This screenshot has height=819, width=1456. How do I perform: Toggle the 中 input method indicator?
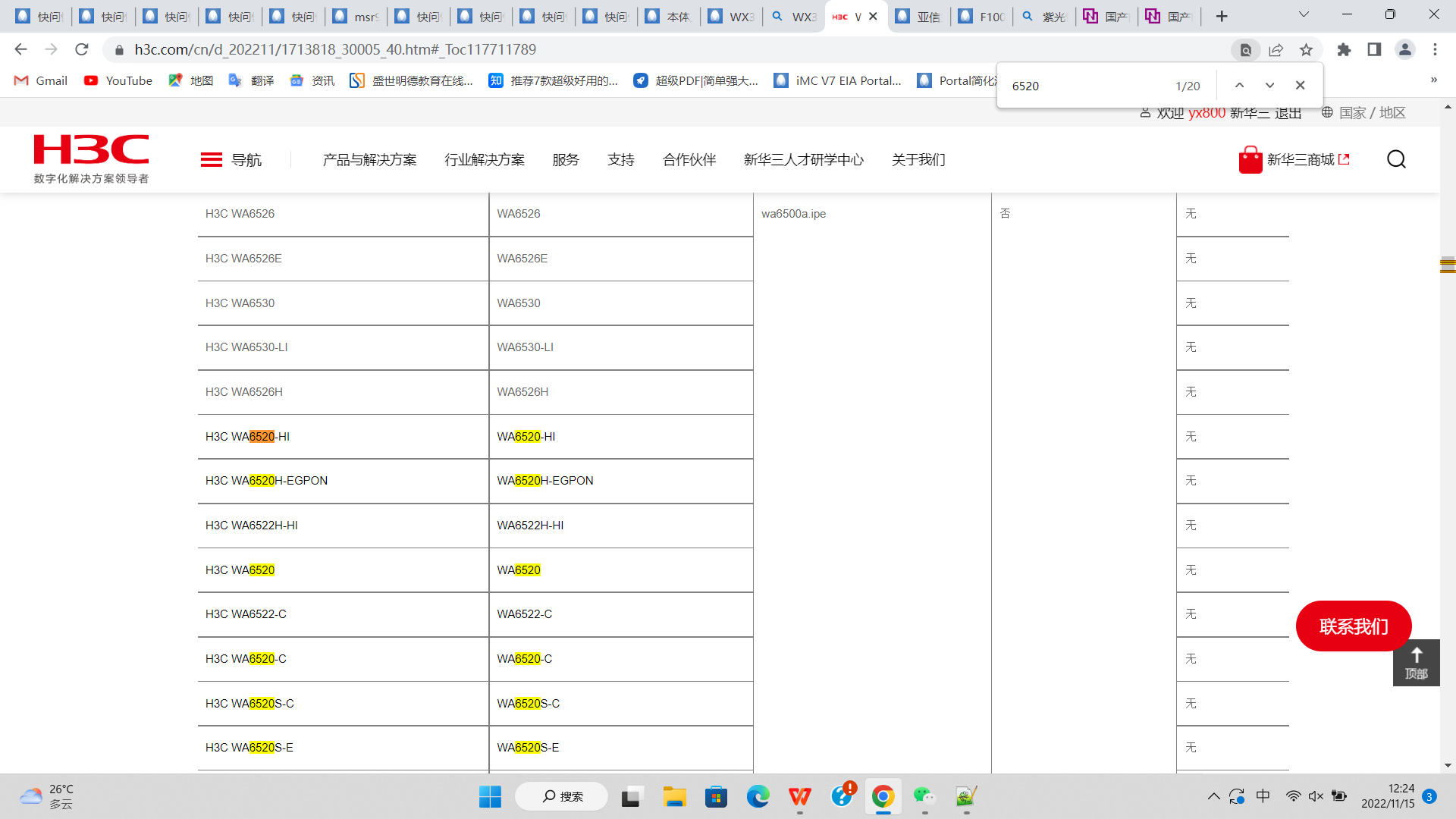tap(1263, 796)
